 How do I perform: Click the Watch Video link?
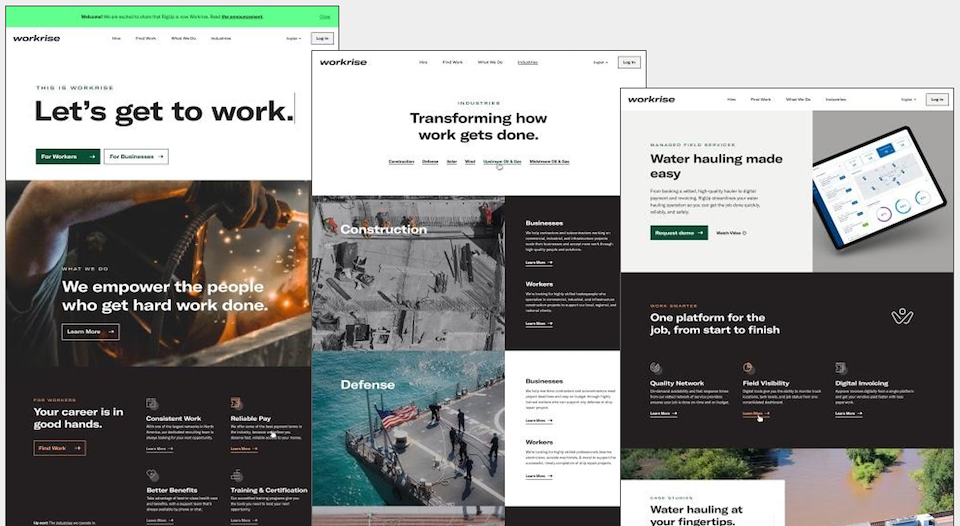pyautogui.click(x=730, y=233)
